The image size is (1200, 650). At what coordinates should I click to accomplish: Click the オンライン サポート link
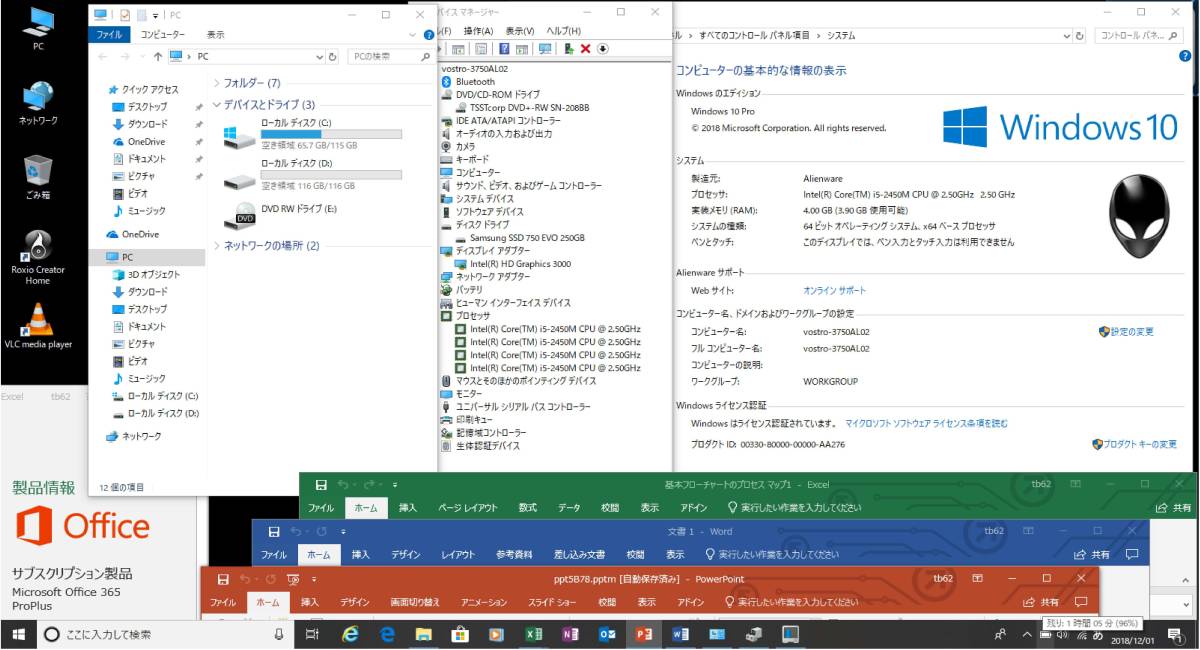coord(834,290)
